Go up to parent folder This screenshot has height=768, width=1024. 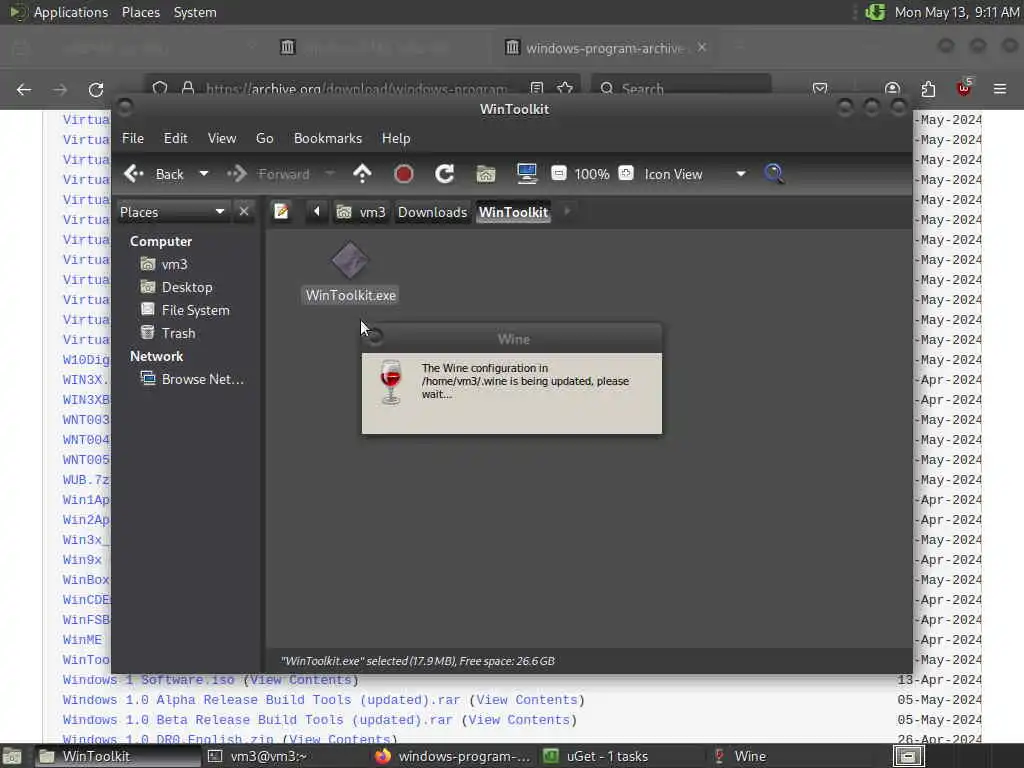362,174
